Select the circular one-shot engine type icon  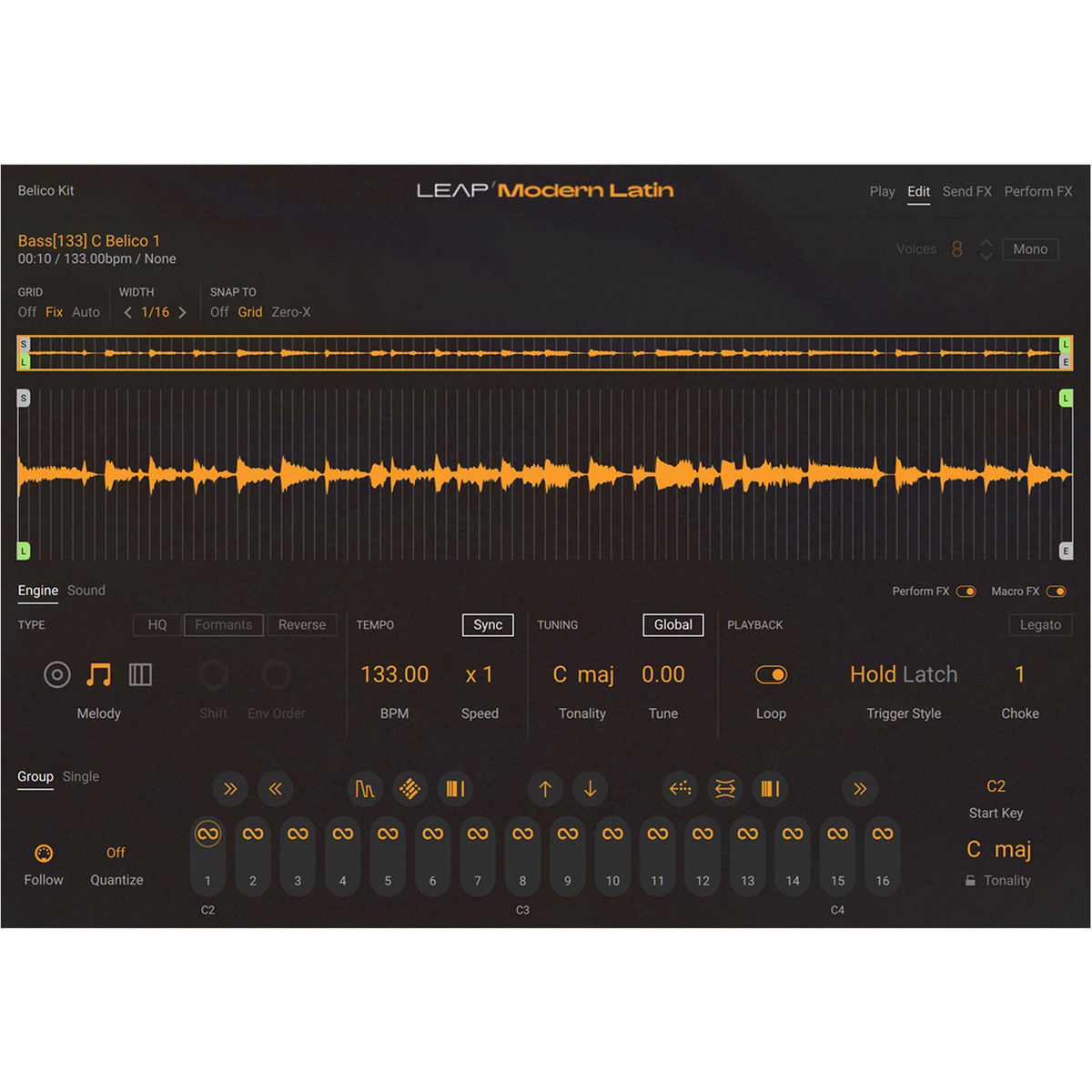click(x=57, y=675)
